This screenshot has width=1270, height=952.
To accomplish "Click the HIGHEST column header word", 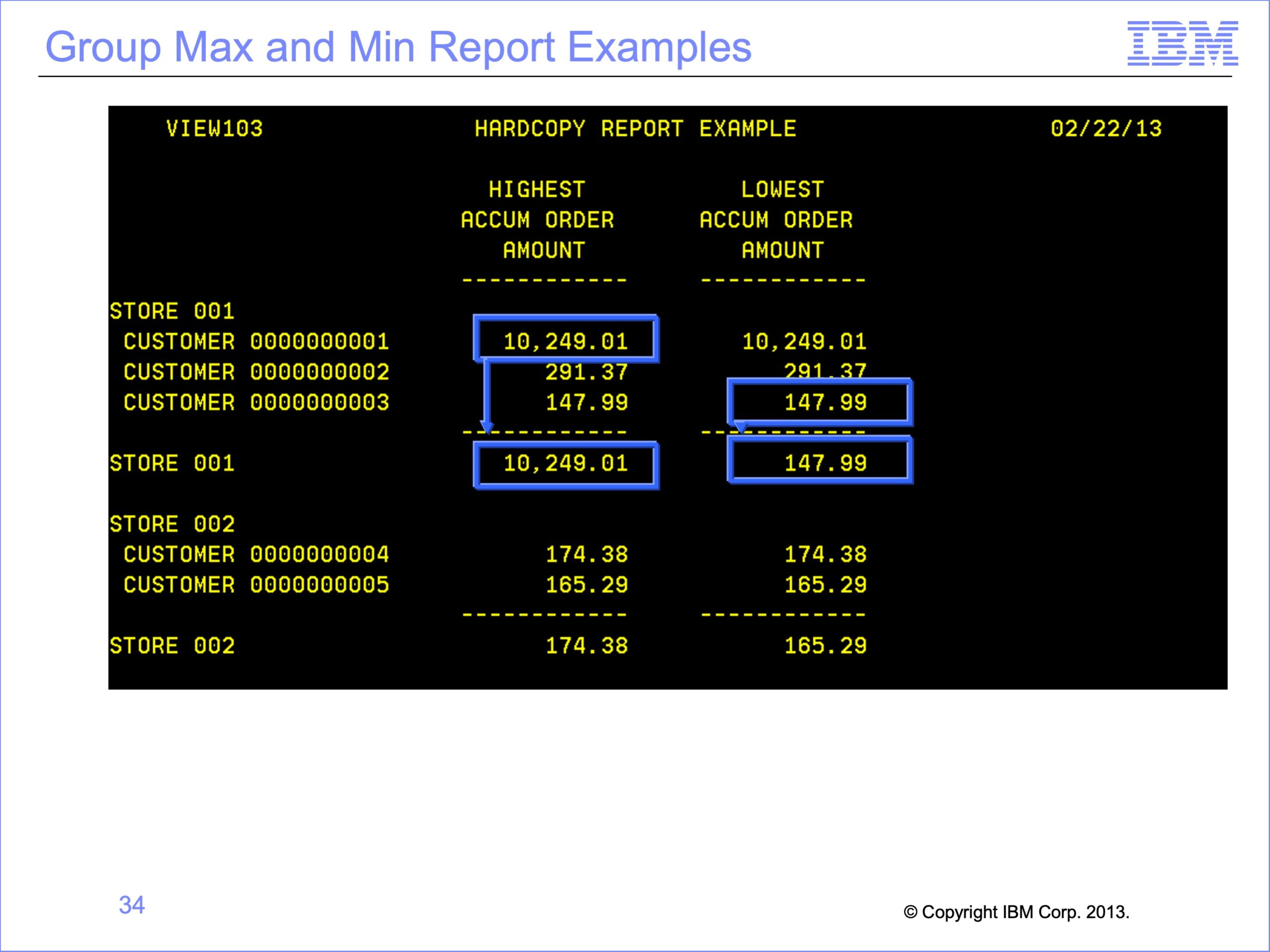I will [x=537, y=189].
